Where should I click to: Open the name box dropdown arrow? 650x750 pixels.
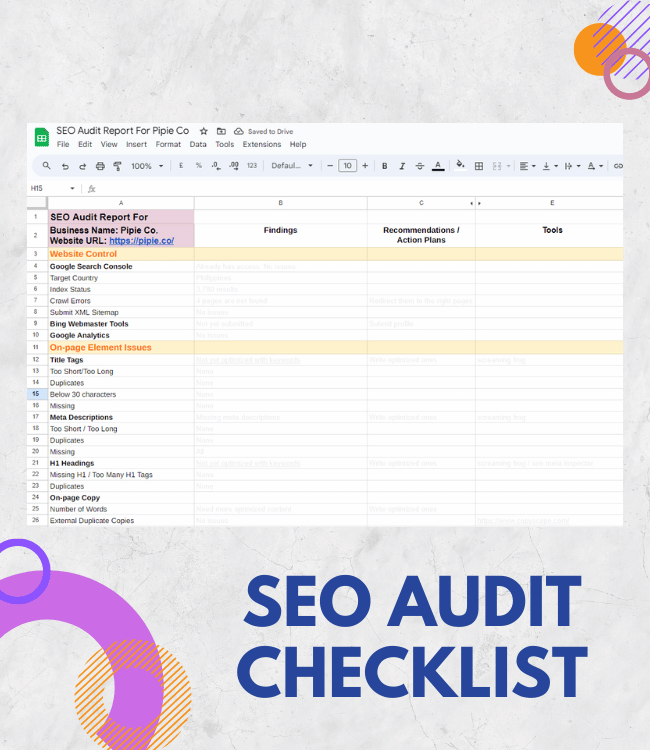coord(72,188)
